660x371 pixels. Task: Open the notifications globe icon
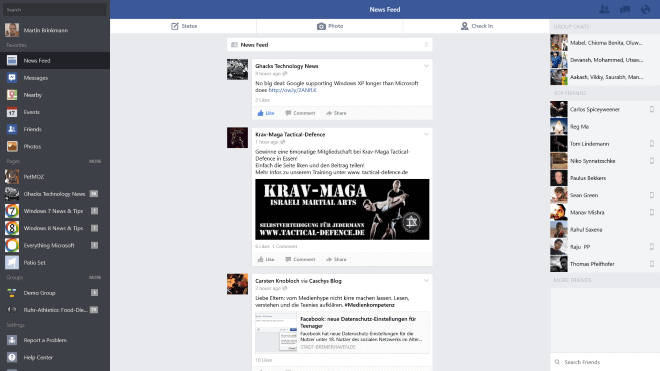(x=645, y=9)
